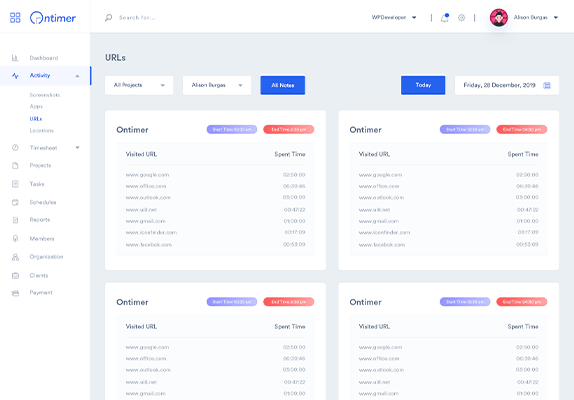Open the Screenshots submenu item
574x400 pixels.
pyautogui.click(x=45, y=95)
